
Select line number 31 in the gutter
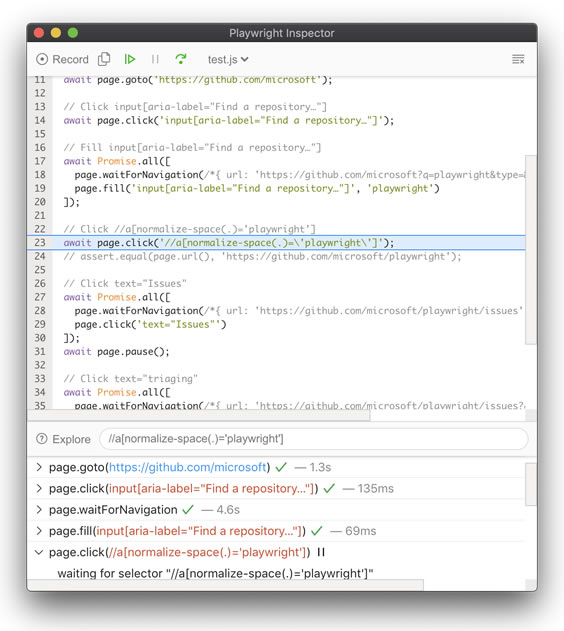(40, 352)
